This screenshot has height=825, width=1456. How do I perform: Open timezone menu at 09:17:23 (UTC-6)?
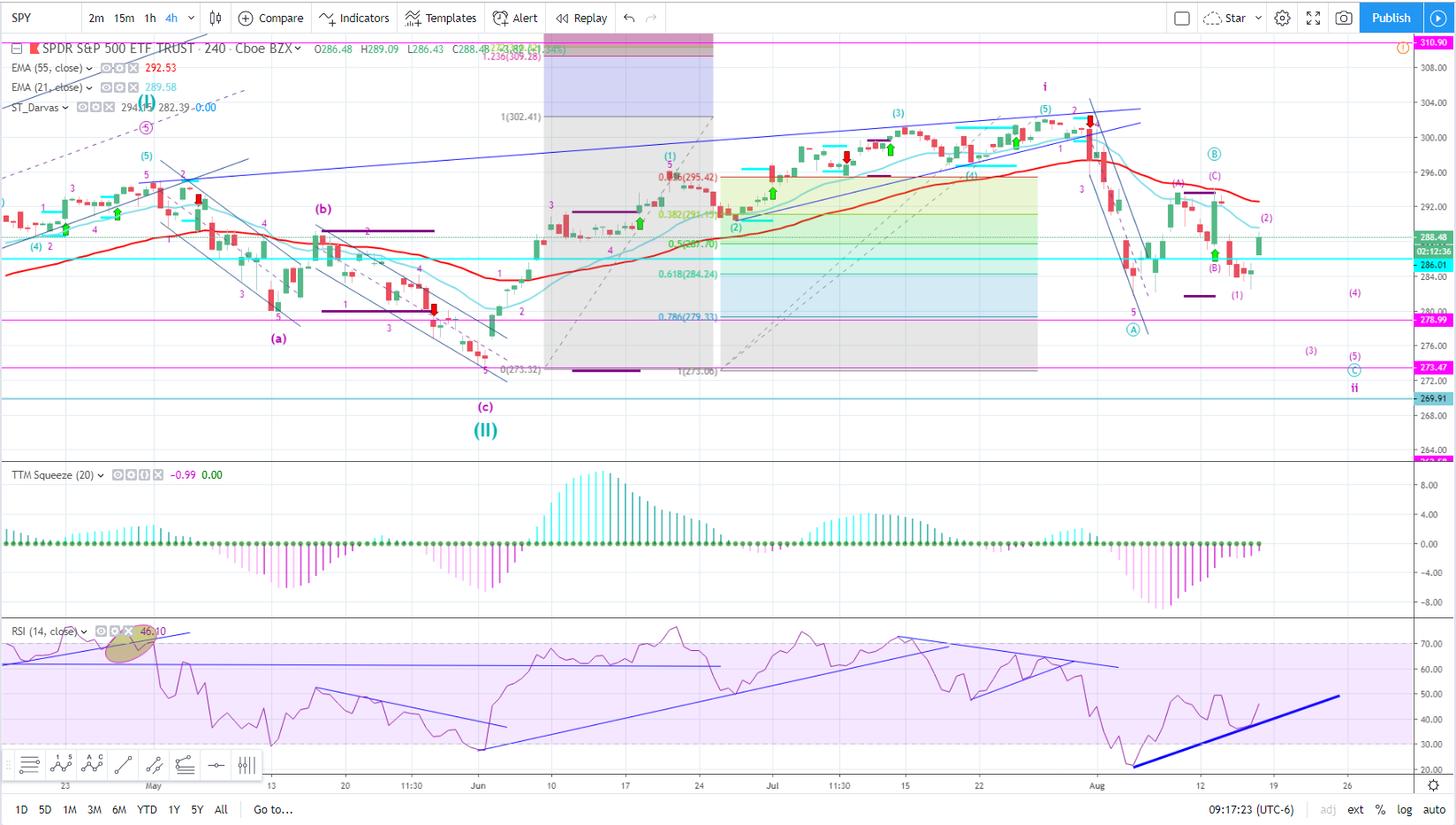click(1251, 809)
